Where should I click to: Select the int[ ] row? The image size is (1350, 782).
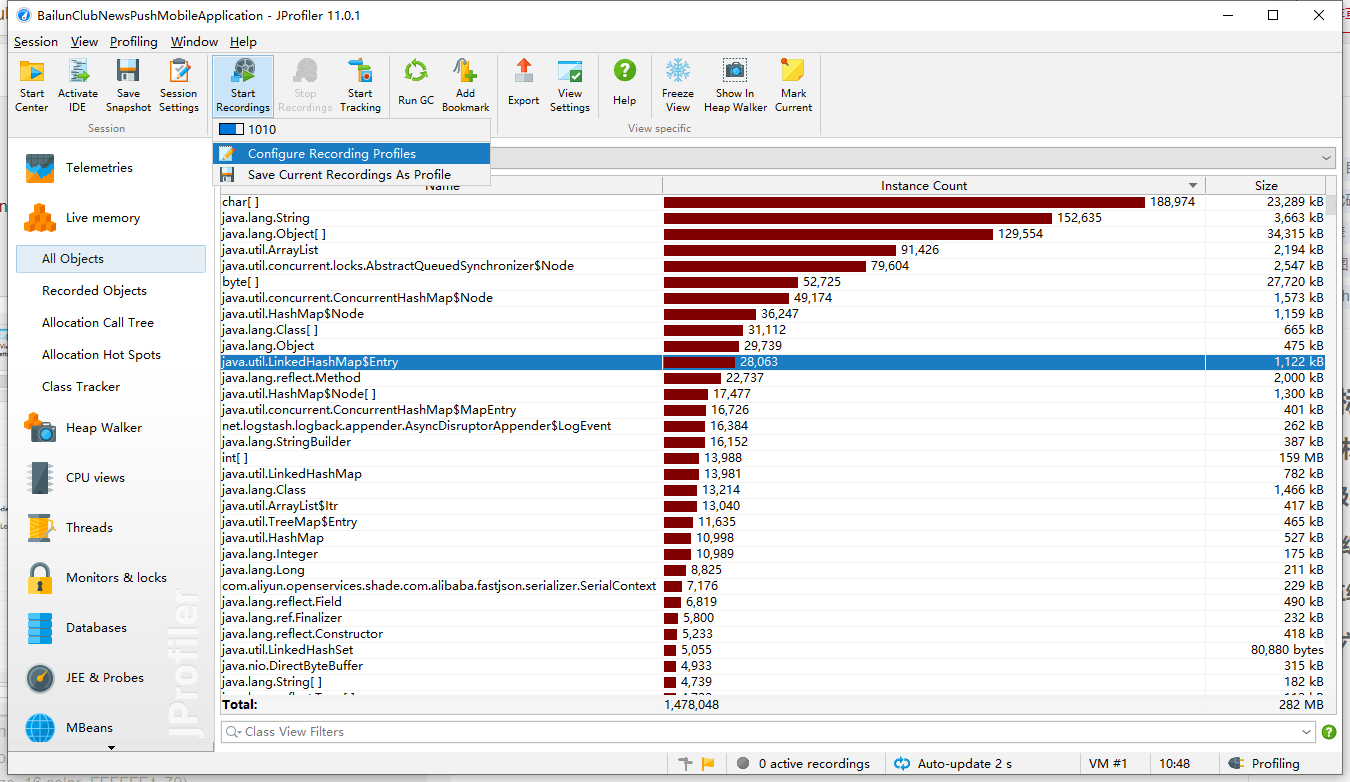pyautogui.click(x=772, y=458)
